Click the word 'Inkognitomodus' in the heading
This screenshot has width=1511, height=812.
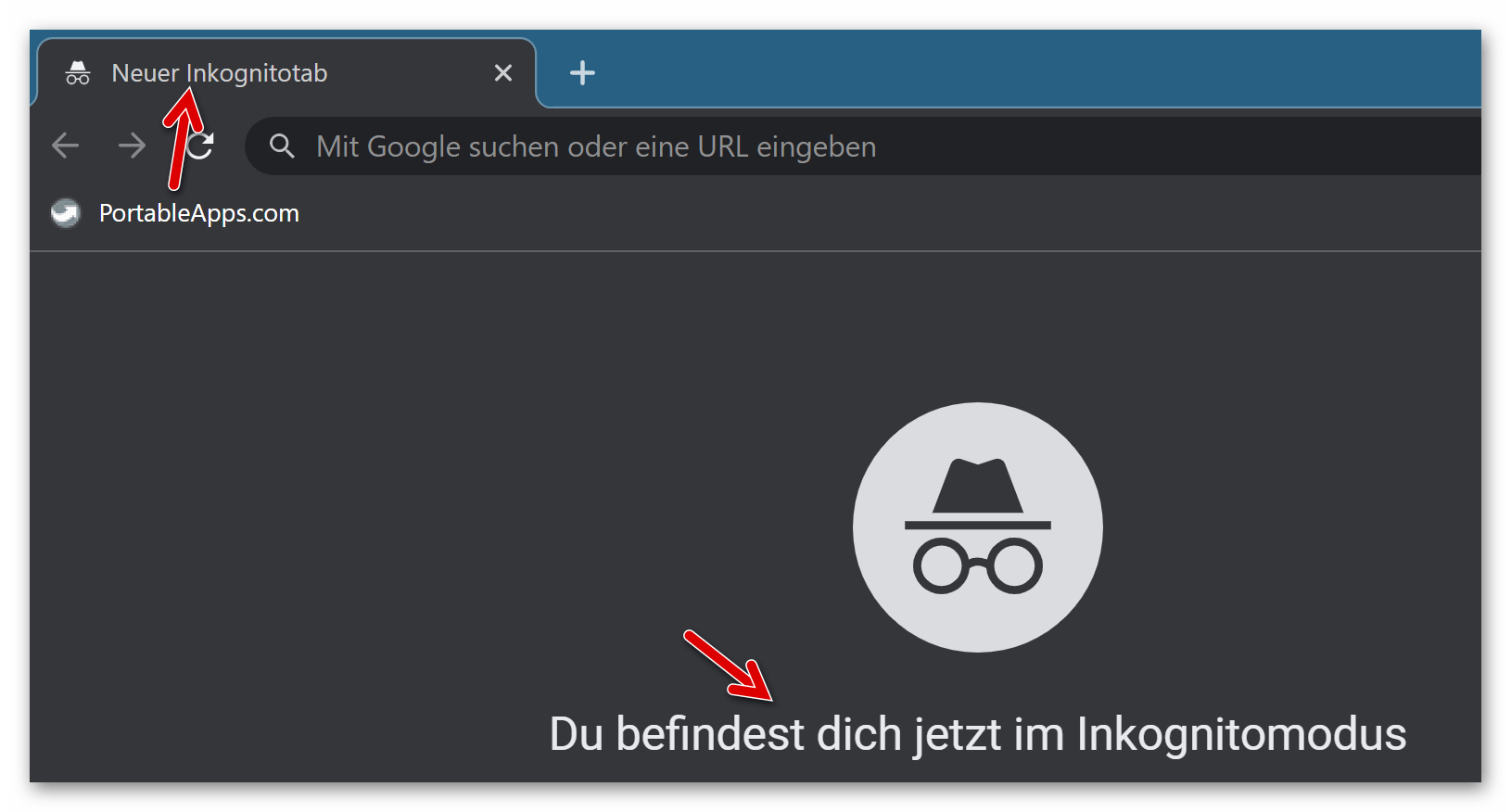click(x=1240, y=734)
